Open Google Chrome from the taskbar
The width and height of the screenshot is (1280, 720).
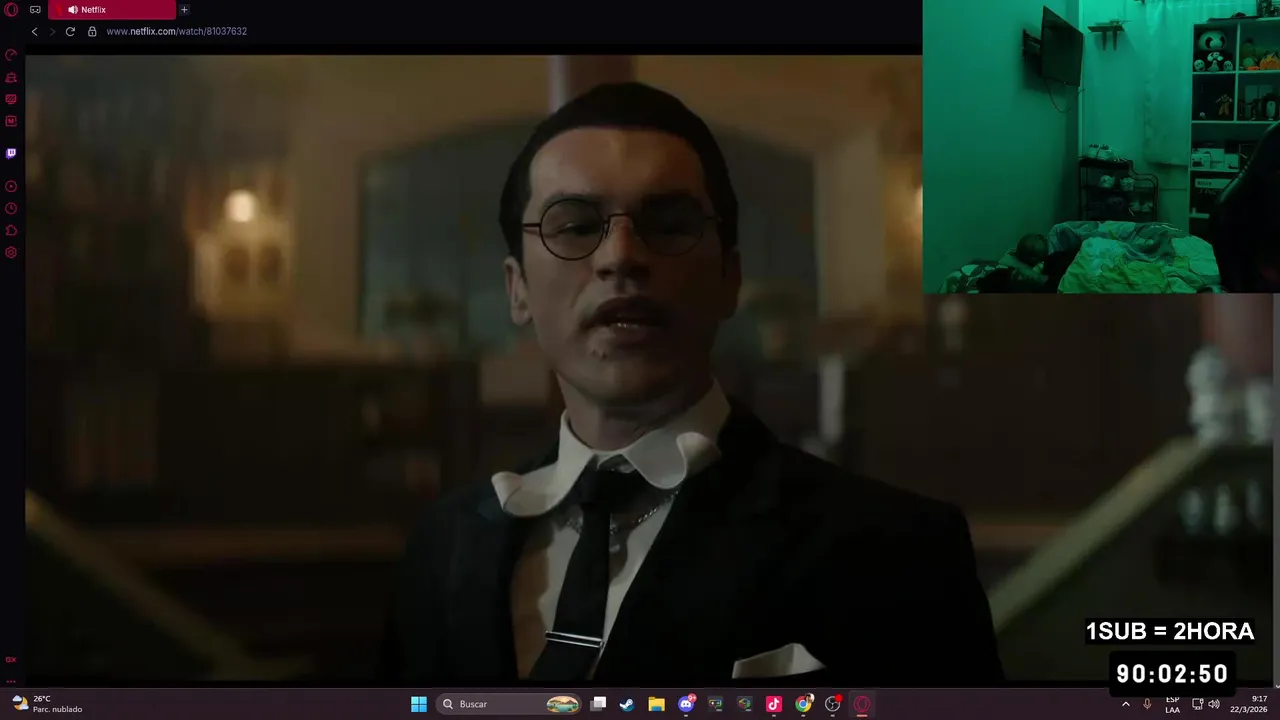[x=803, y=704]
